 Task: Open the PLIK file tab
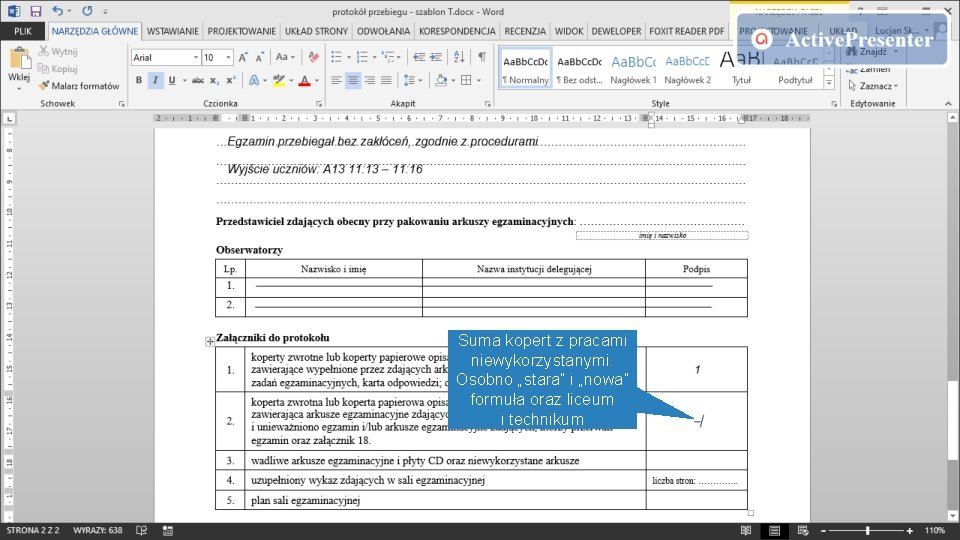coord(23,31)
